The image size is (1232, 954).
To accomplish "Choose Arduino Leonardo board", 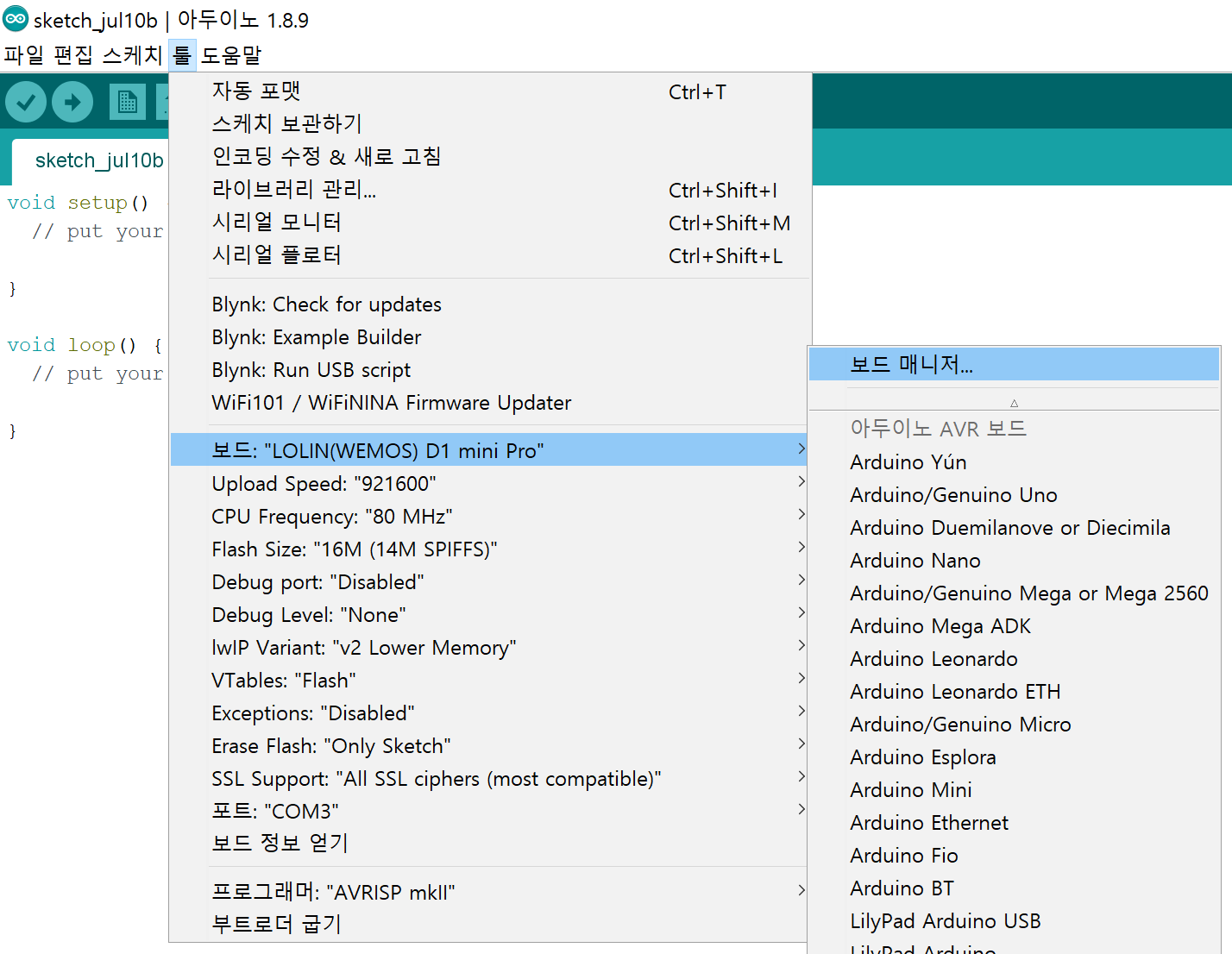I will coord(1014,659).
